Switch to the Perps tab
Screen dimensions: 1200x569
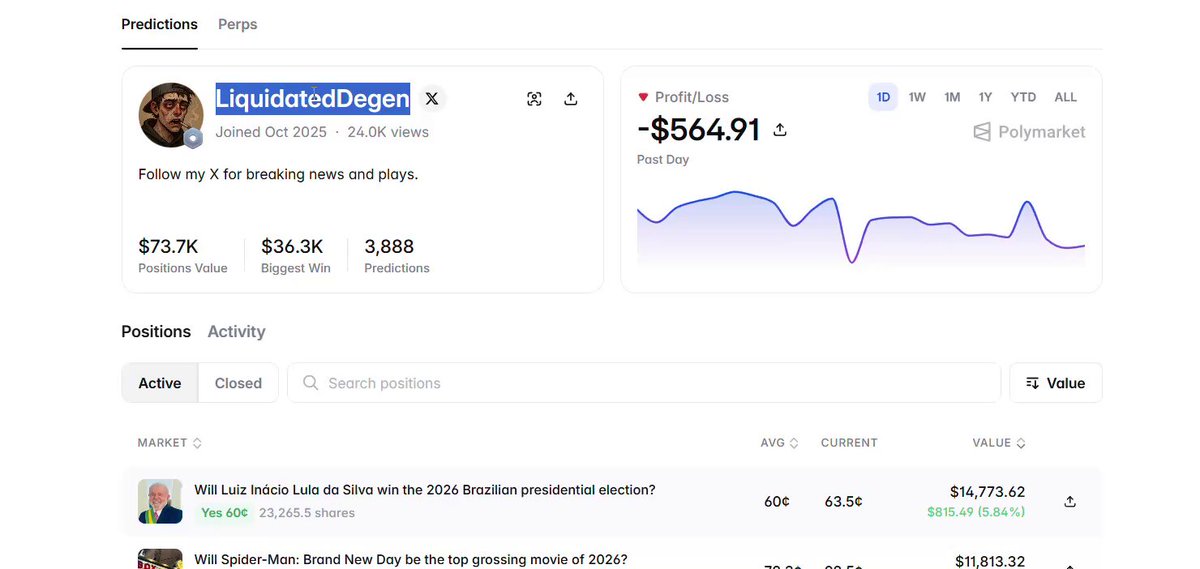click(x=238, y=24)
